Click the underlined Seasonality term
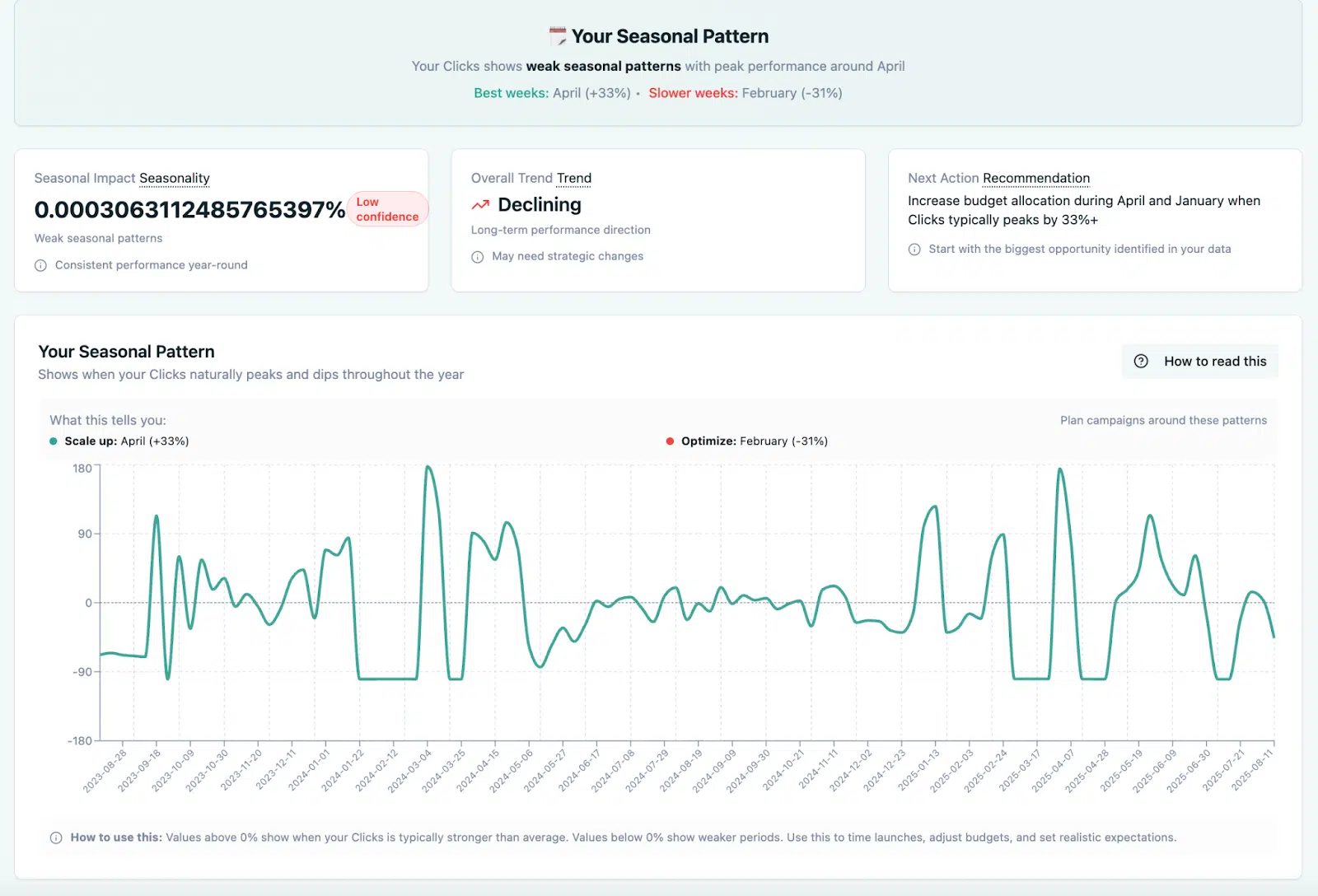The width and height of the screenshot is (1318, 896). point(175,178)
